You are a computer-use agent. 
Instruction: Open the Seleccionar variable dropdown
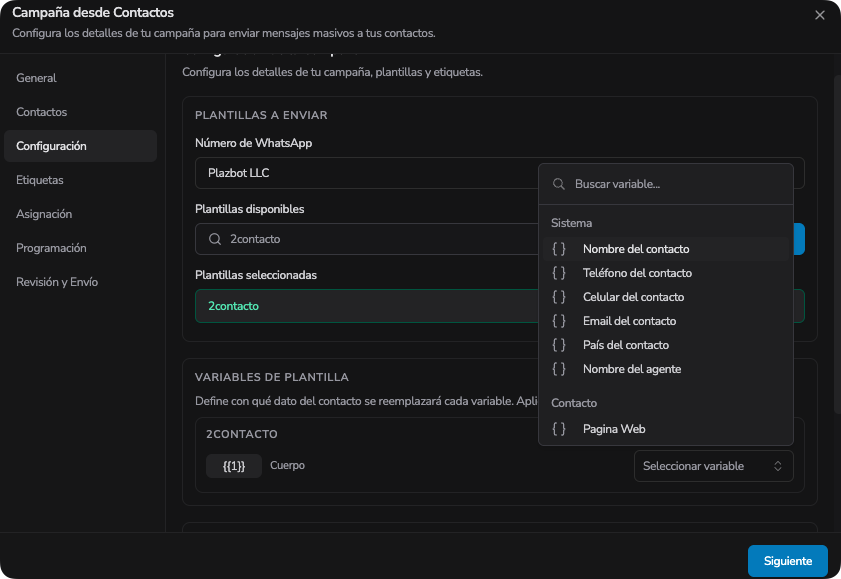(713, 466)
